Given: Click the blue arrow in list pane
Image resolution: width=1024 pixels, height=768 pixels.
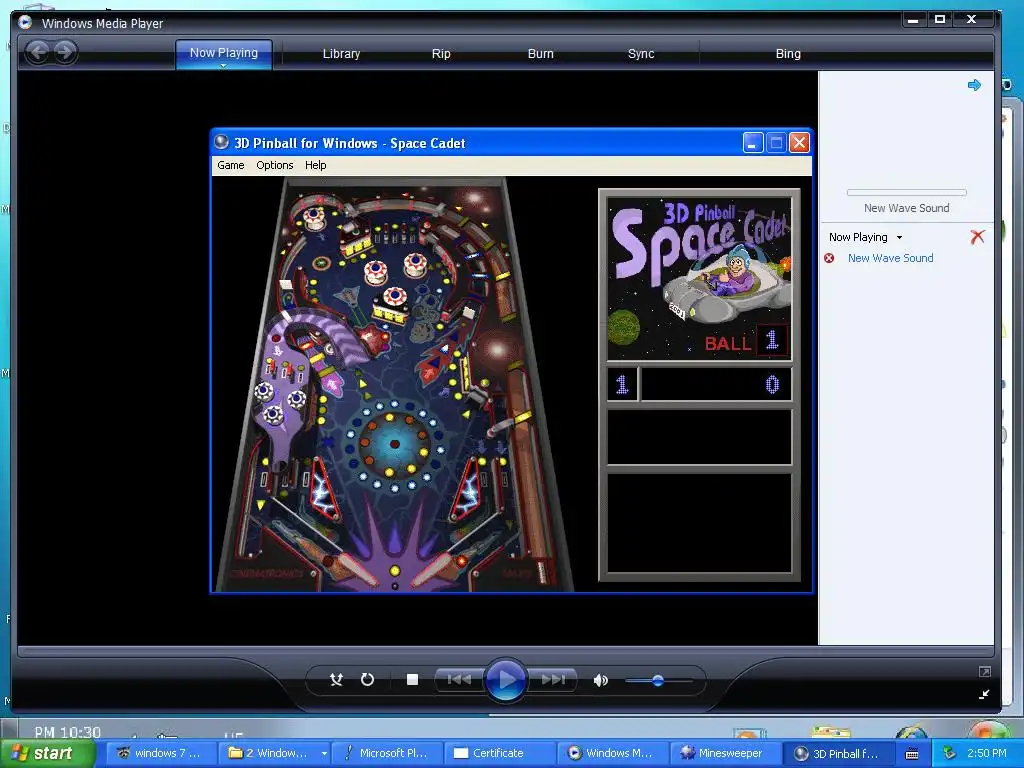Looking at the screenshot, I should tap(974, 85).
